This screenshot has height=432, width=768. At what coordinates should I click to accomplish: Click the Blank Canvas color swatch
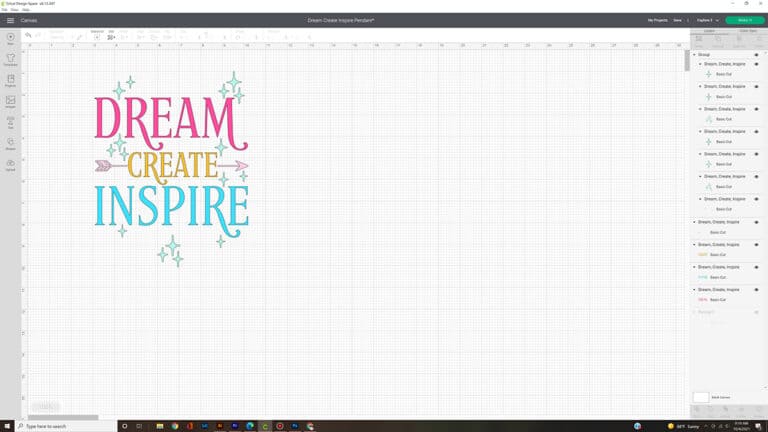701,397
